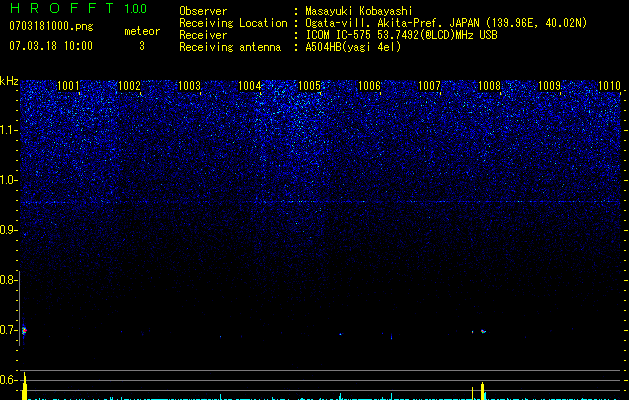
Task: Click the antenna value A504HB(yagi 4el)
Action: tap(353, 47)
